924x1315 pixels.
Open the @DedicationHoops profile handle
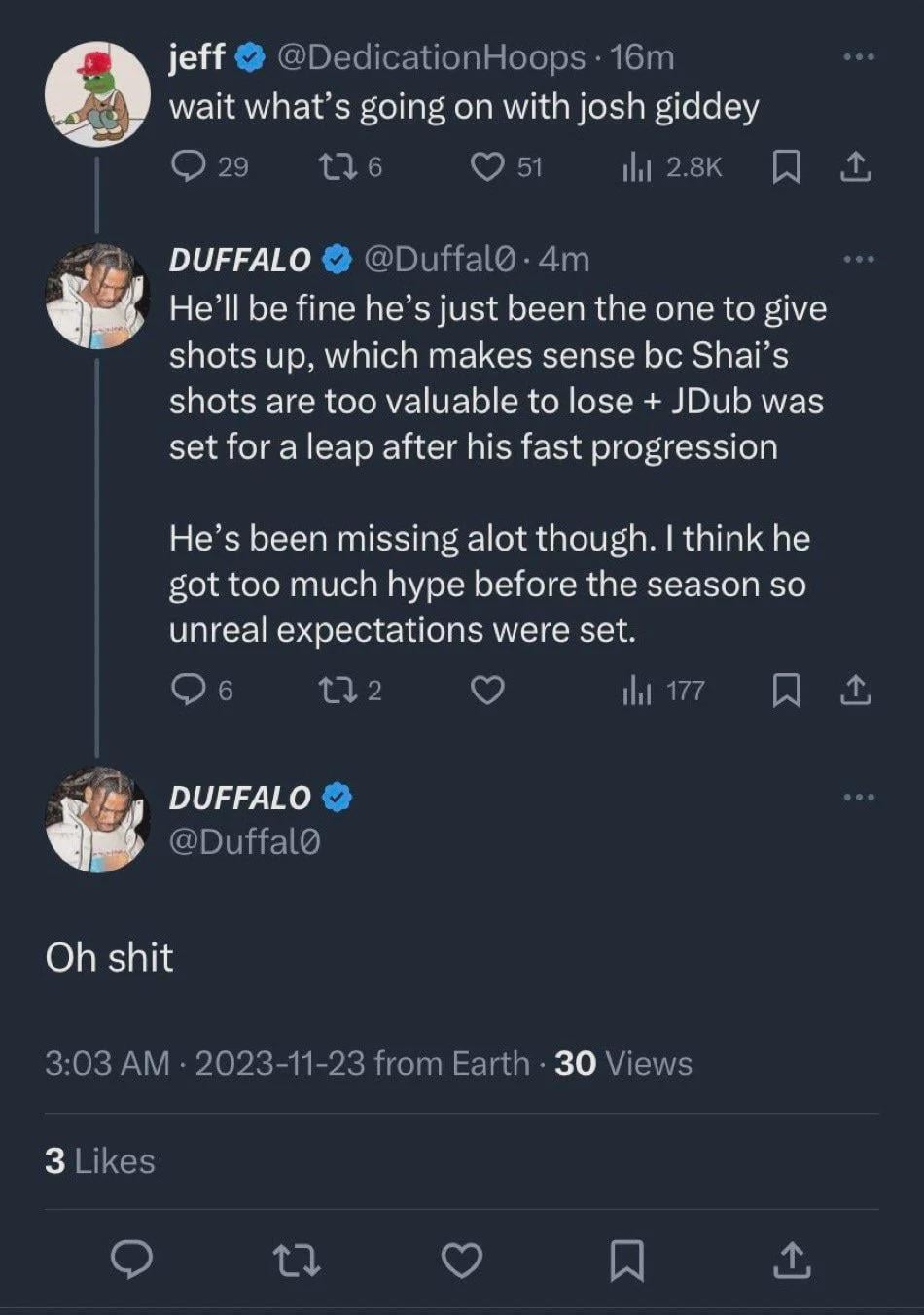pos(431,57)
